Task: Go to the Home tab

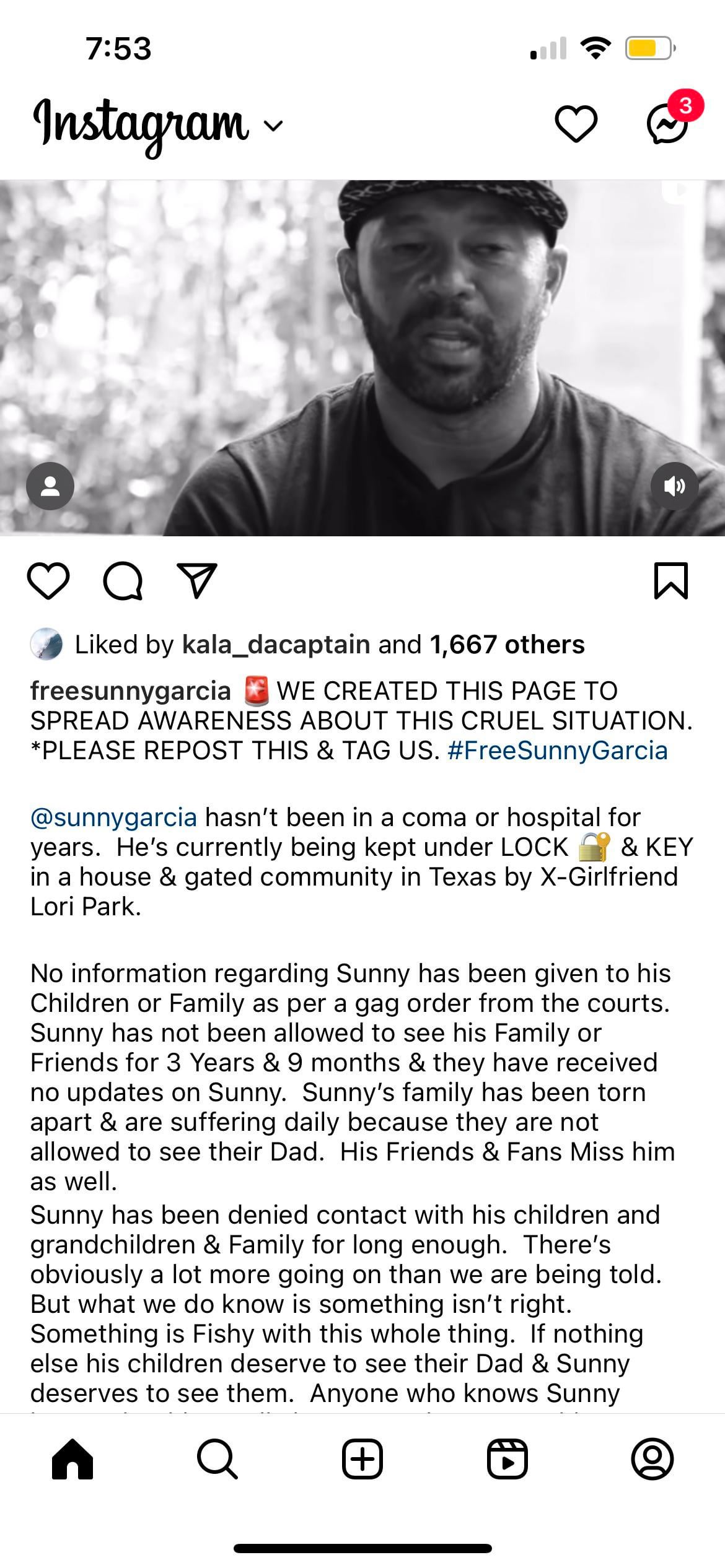Action: (x=72, y=1459)
